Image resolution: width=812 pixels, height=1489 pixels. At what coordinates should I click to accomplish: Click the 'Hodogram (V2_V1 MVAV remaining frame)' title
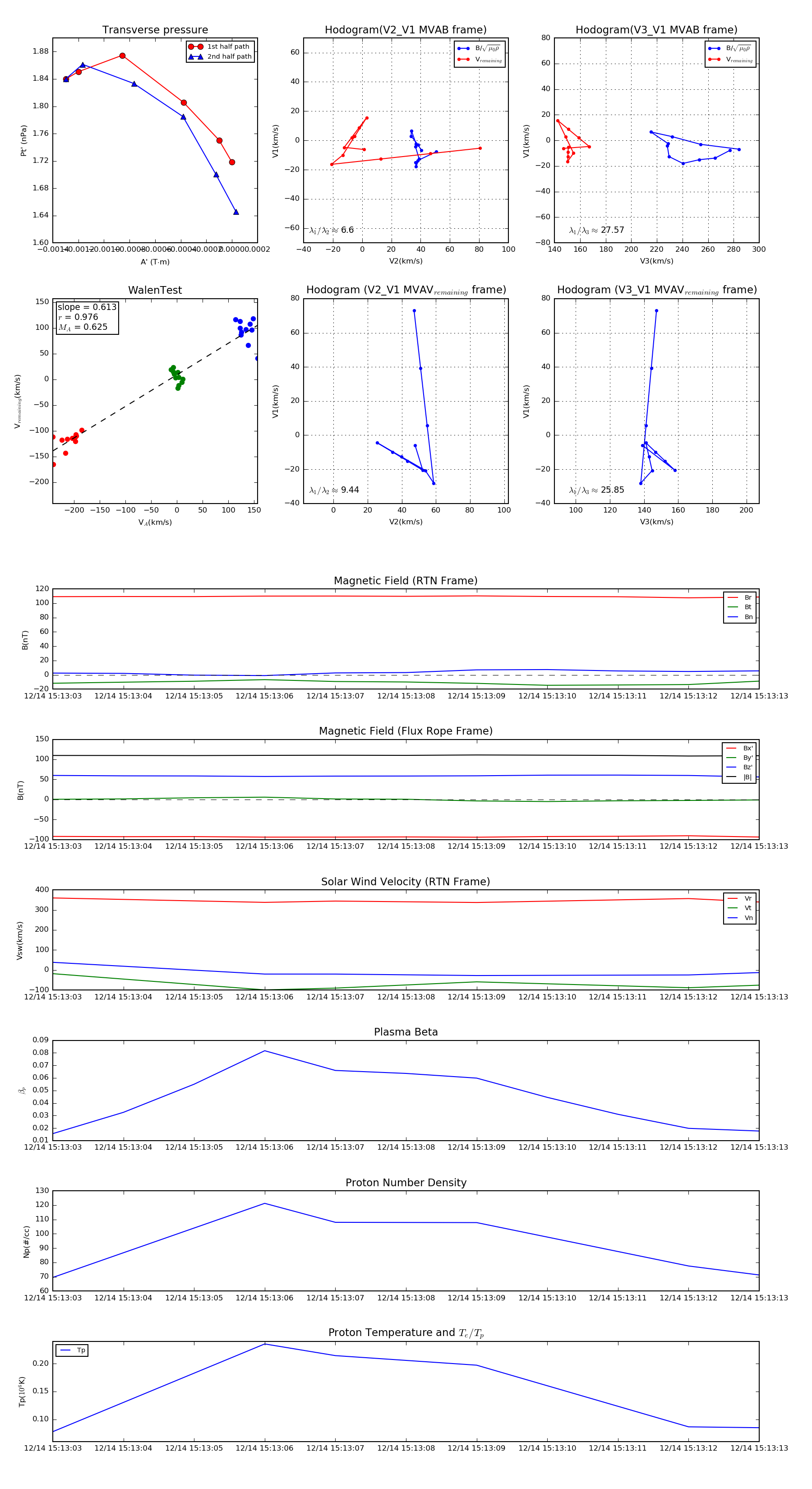[x=406, y=290]
